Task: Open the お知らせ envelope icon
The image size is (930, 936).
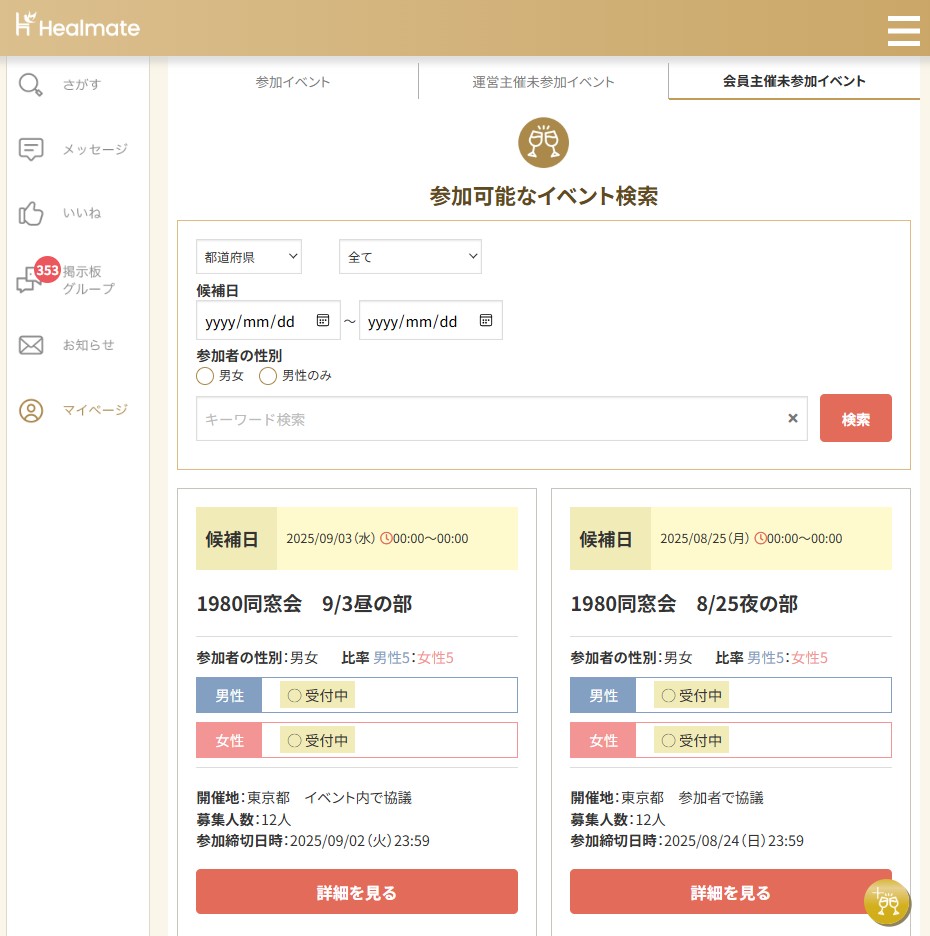Action: click(31, 345)
